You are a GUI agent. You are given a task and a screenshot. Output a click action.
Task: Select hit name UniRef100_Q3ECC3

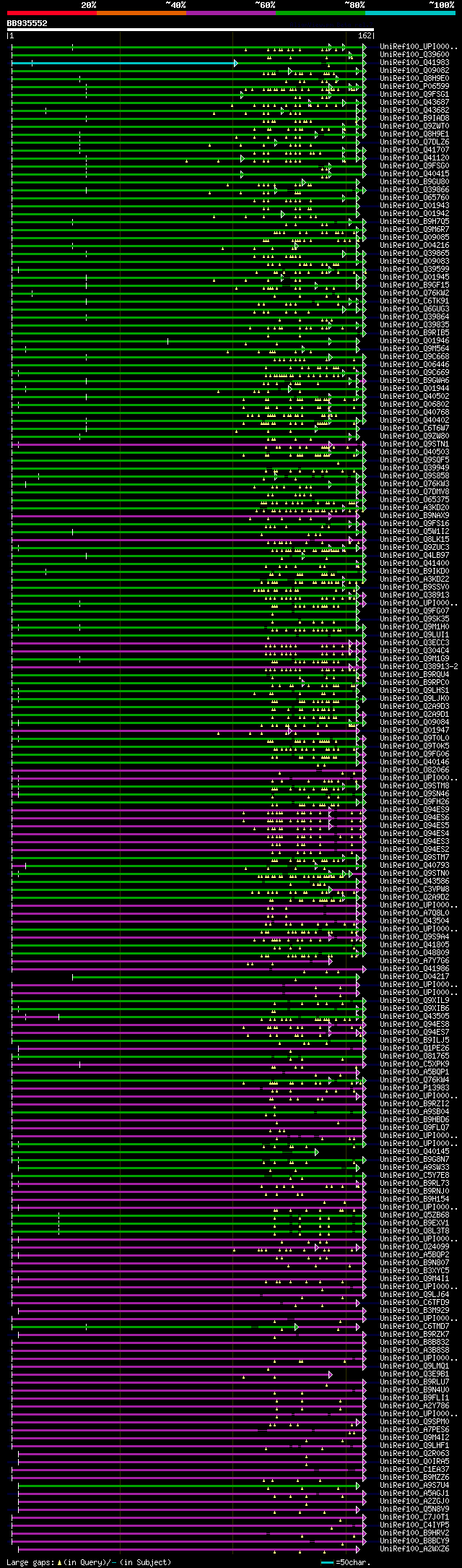414,643
